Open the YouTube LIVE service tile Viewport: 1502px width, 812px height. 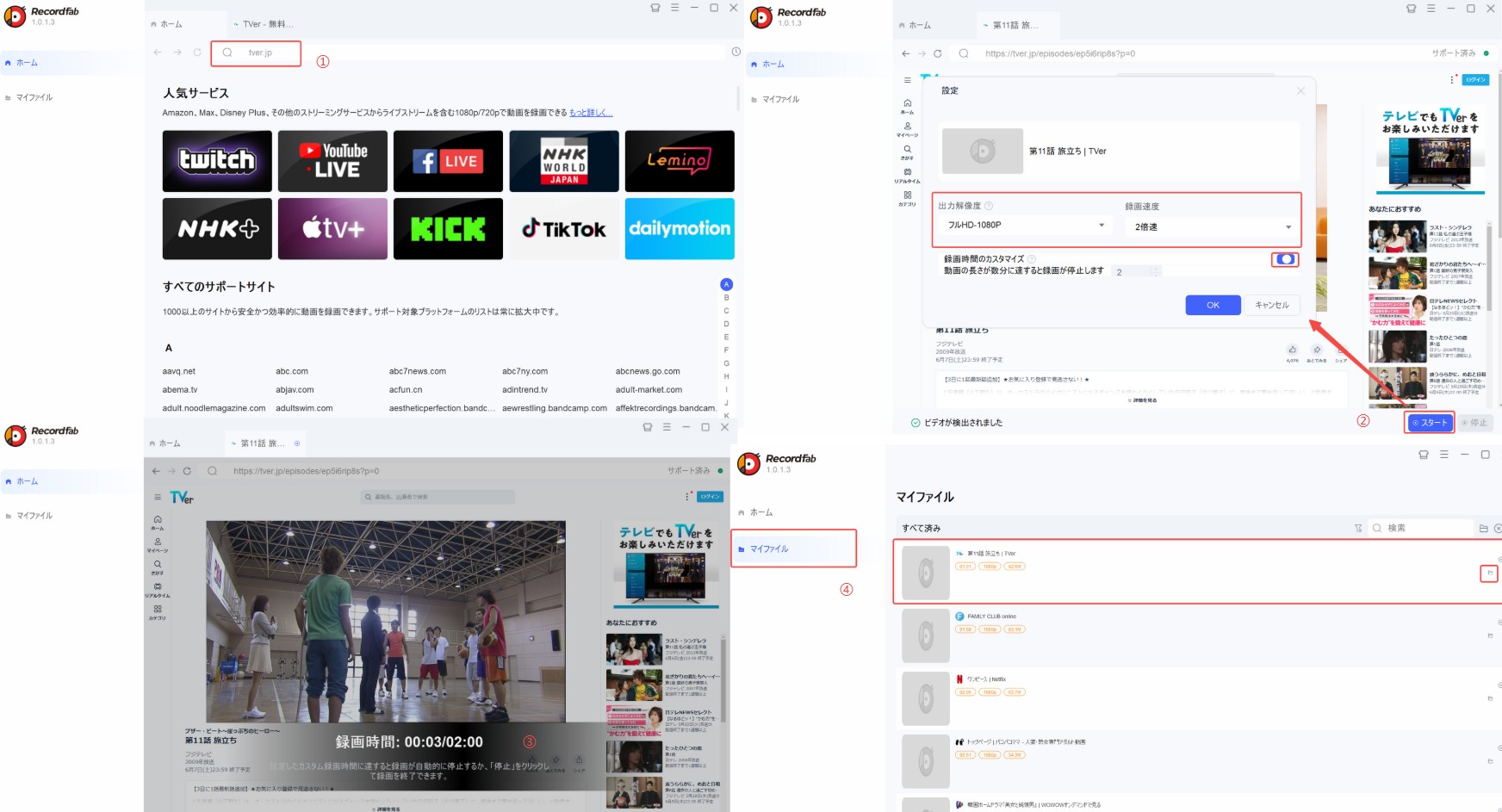[x=332, y=161]
